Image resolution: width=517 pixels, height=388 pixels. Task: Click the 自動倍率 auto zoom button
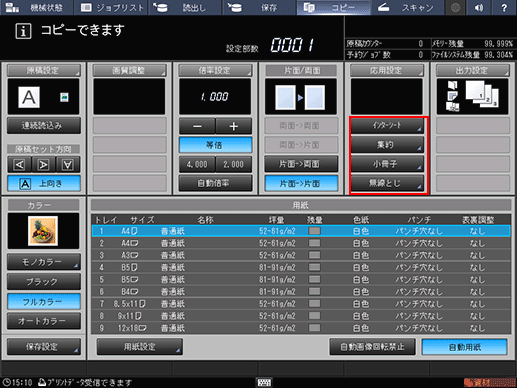[x=215, y=183]
